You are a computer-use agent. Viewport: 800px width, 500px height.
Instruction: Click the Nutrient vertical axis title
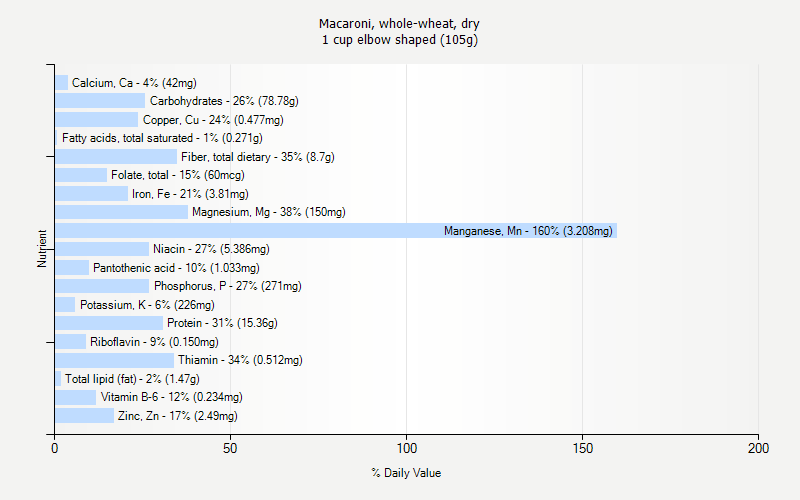pyautogui.click(x=42, y=249)
